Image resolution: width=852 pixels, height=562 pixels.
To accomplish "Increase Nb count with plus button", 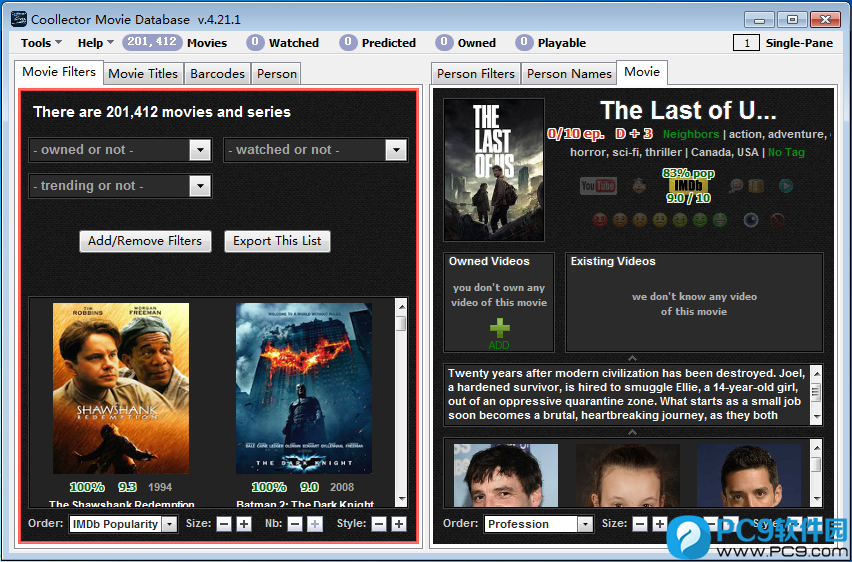I will coord(315,524).
